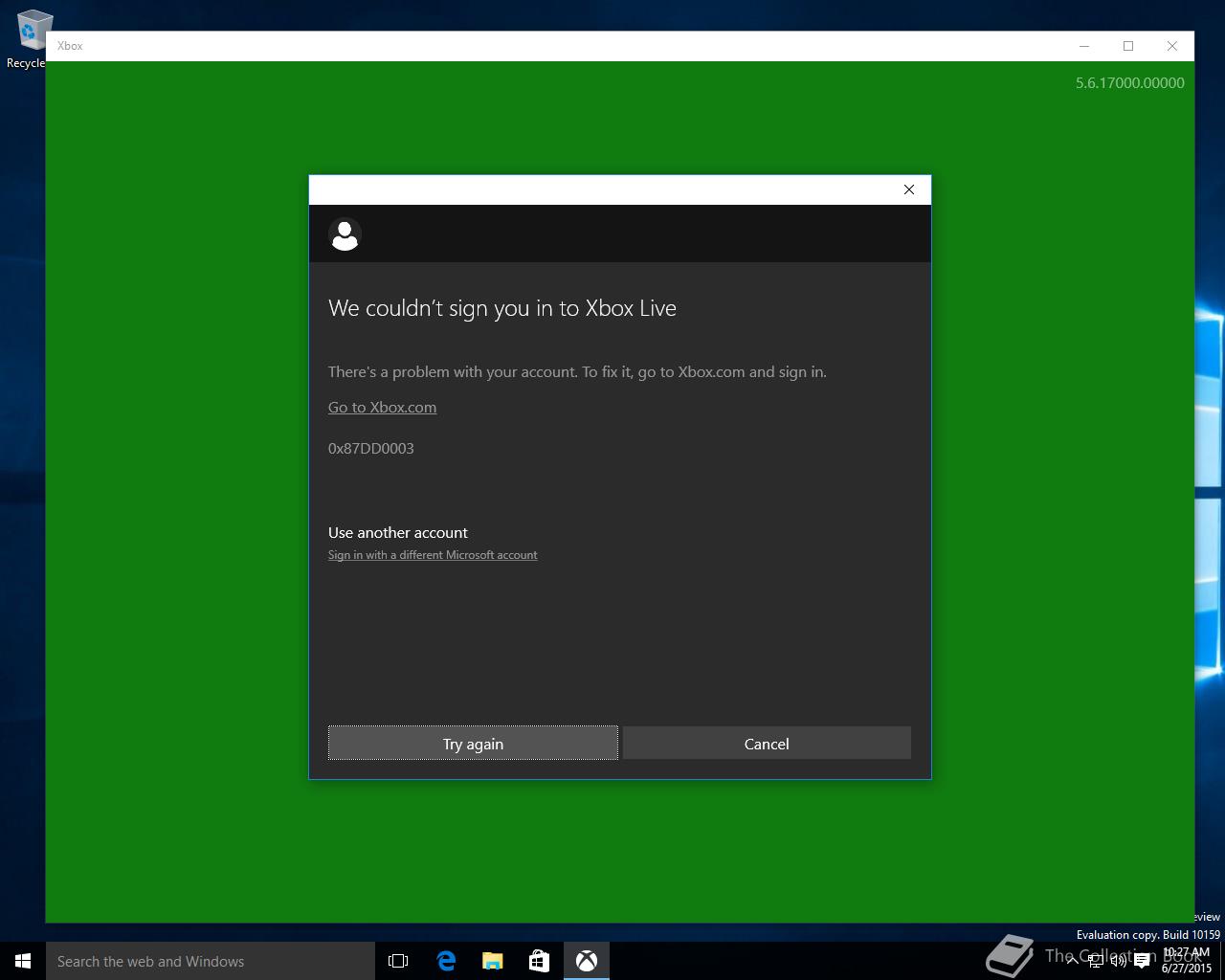Click the Xbox app taskbar icon
Image resolution: width=1225 pixels, height=980 pixels.
click(x=587, y=961)
